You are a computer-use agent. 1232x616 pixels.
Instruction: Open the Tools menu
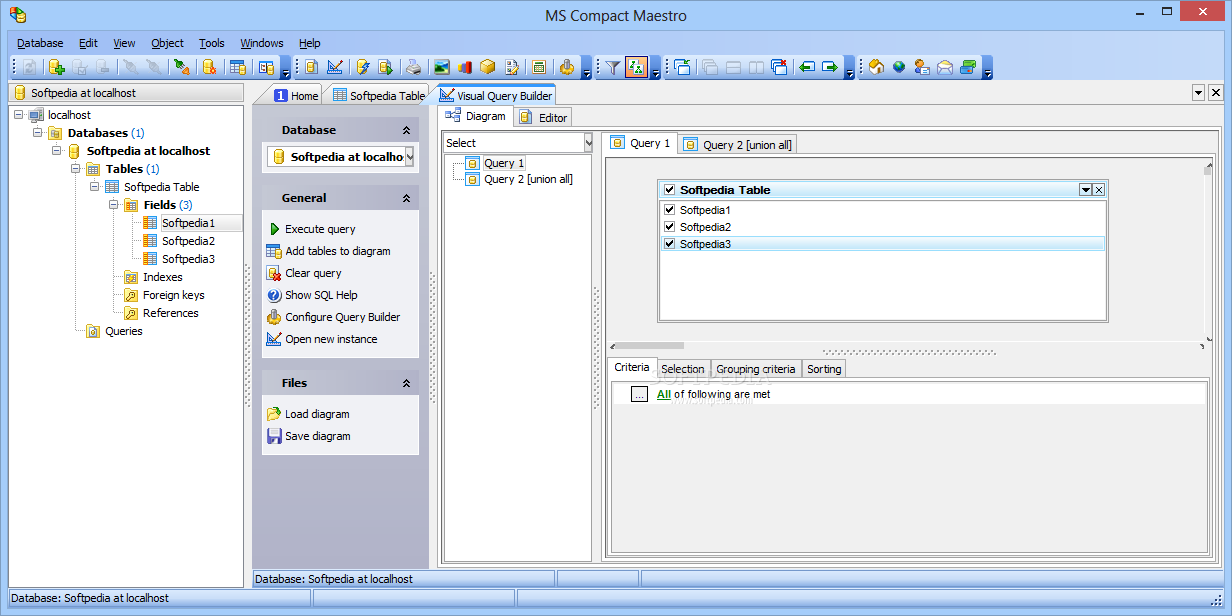(x=212, y=43)
